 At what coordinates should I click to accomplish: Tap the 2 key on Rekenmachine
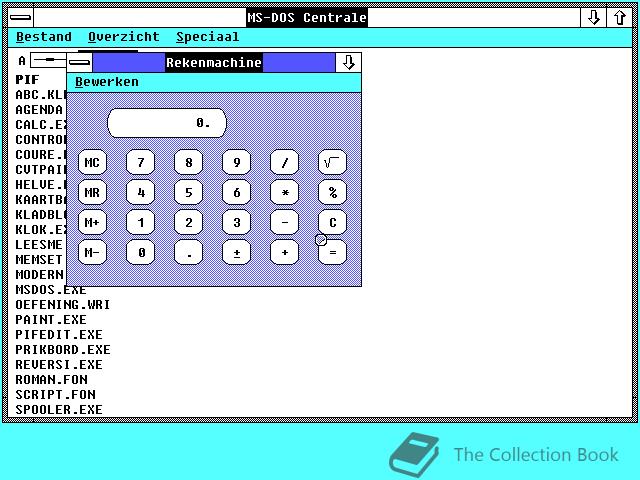[x=189, y=222]
